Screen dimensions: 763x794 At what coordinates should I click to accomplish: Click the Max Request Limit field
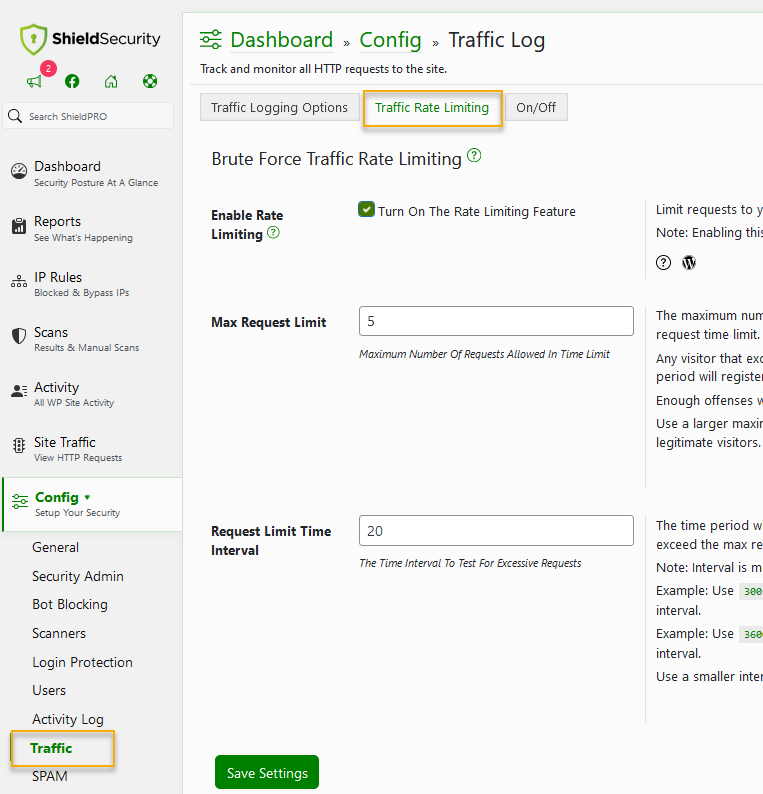(x=496, y=321)
